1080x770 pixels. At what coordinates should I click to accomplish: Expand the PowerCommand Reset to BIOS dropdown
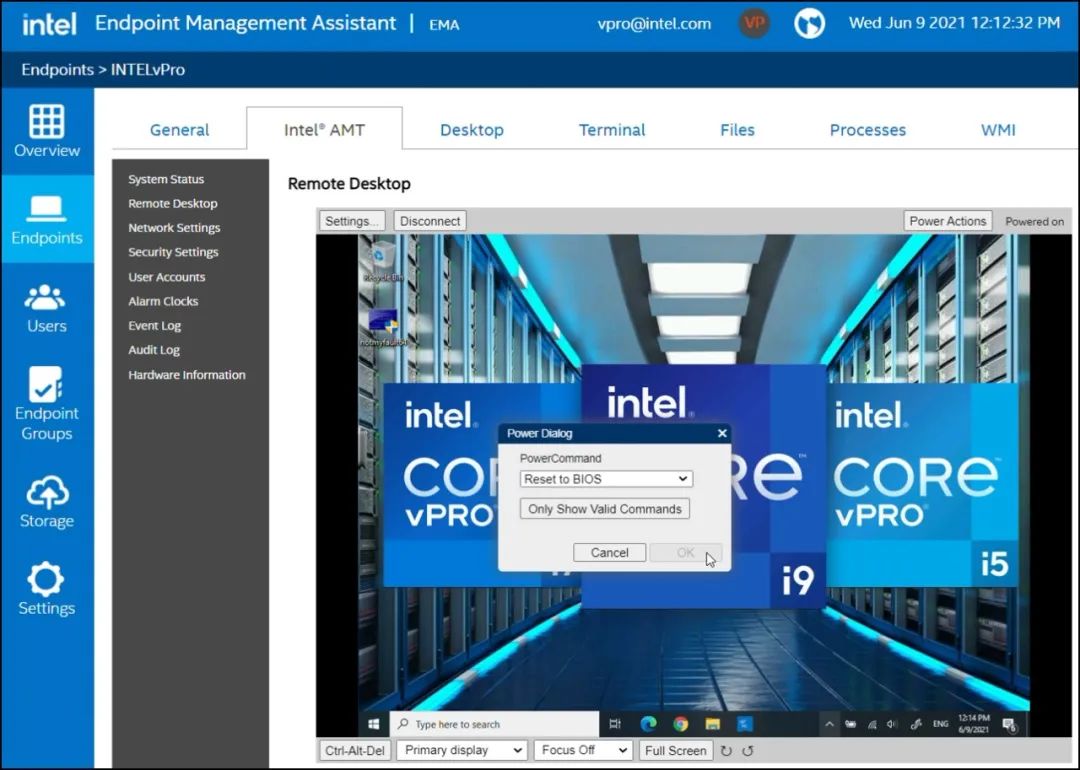(606, 479)
